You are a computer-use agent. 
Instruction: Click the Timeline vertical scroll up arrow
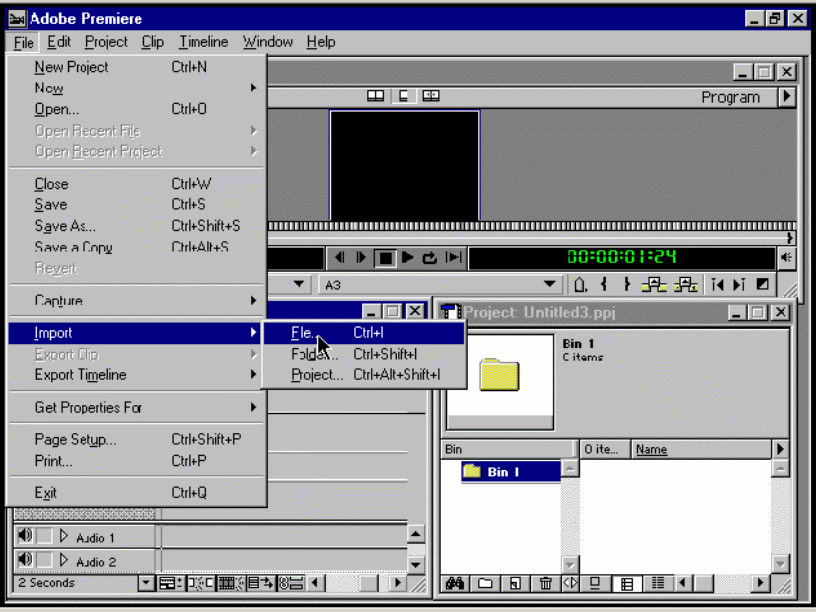point(416,534)
